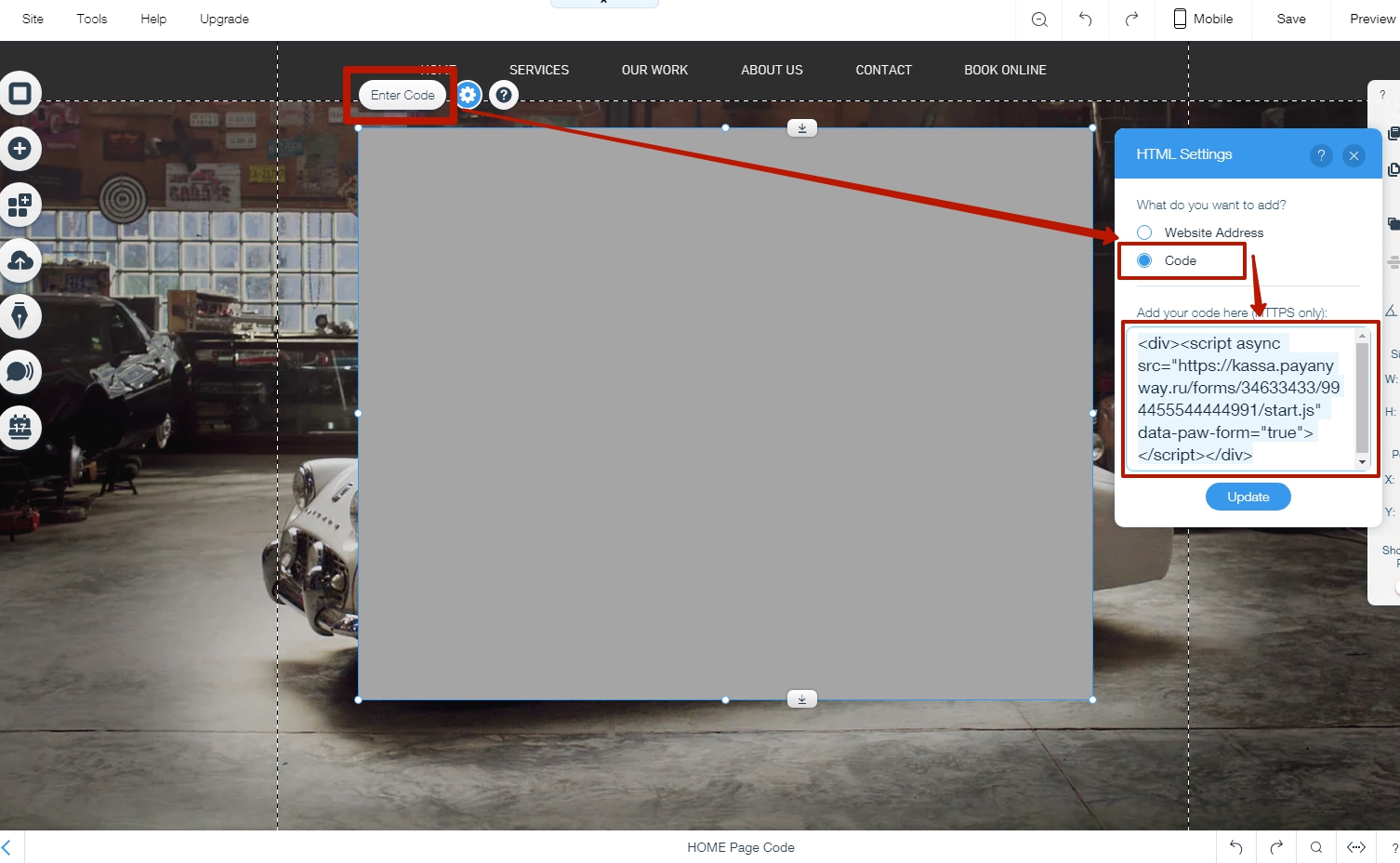
Task: Select the Website Address radio option
Action: pyautogui.click(x=1144, y=232)
